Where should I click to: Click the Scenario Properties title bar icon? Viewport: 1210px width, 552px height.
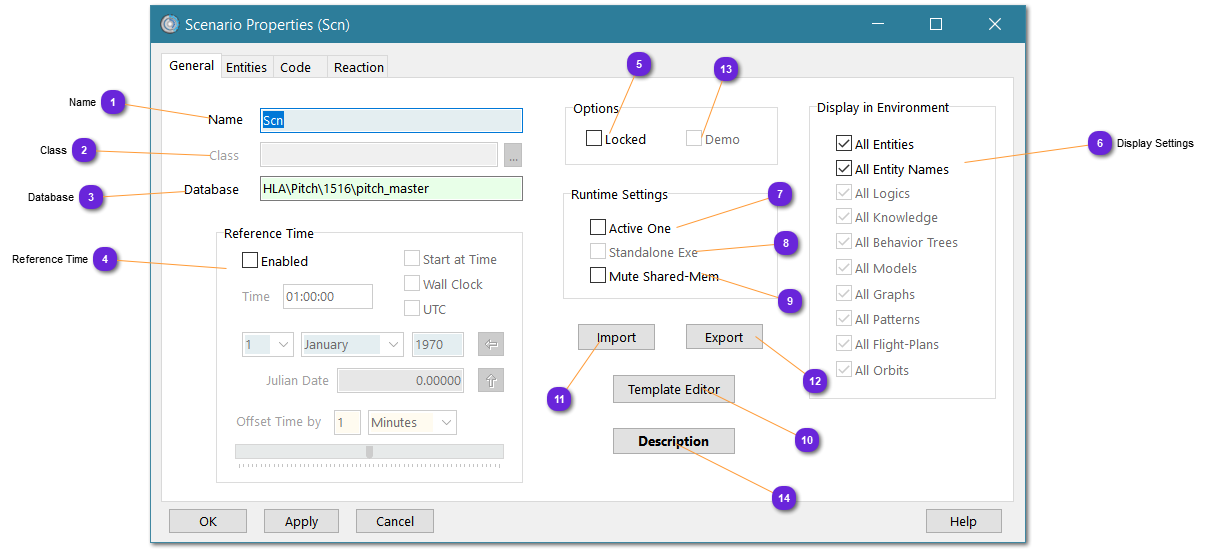[169, 24]
